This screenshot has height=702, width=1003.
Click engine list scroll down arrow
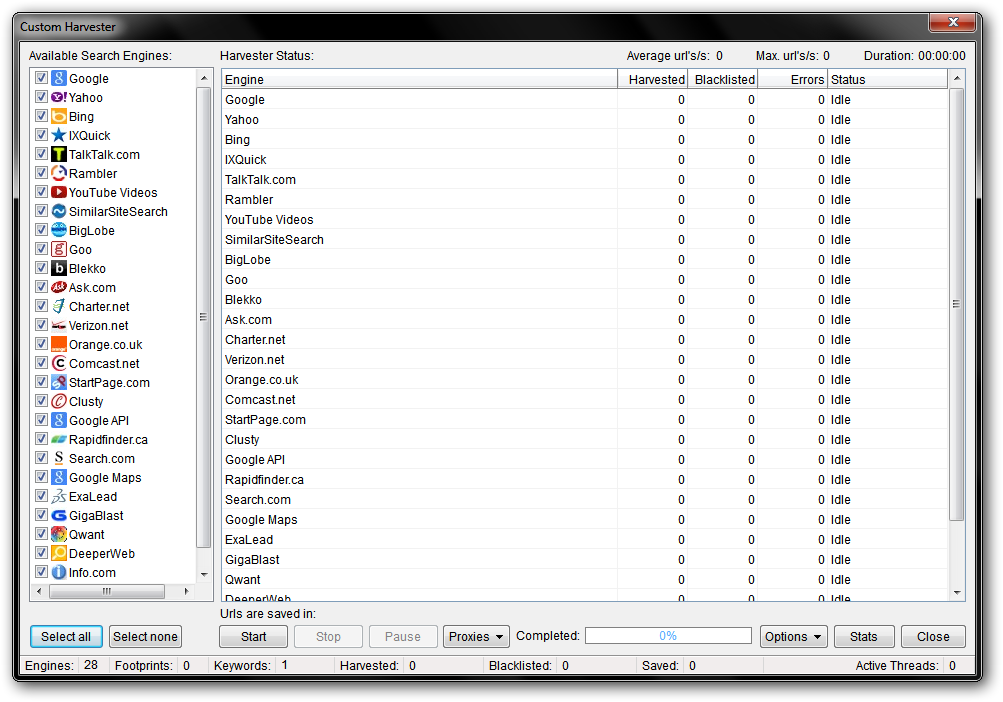coord(204,575)
